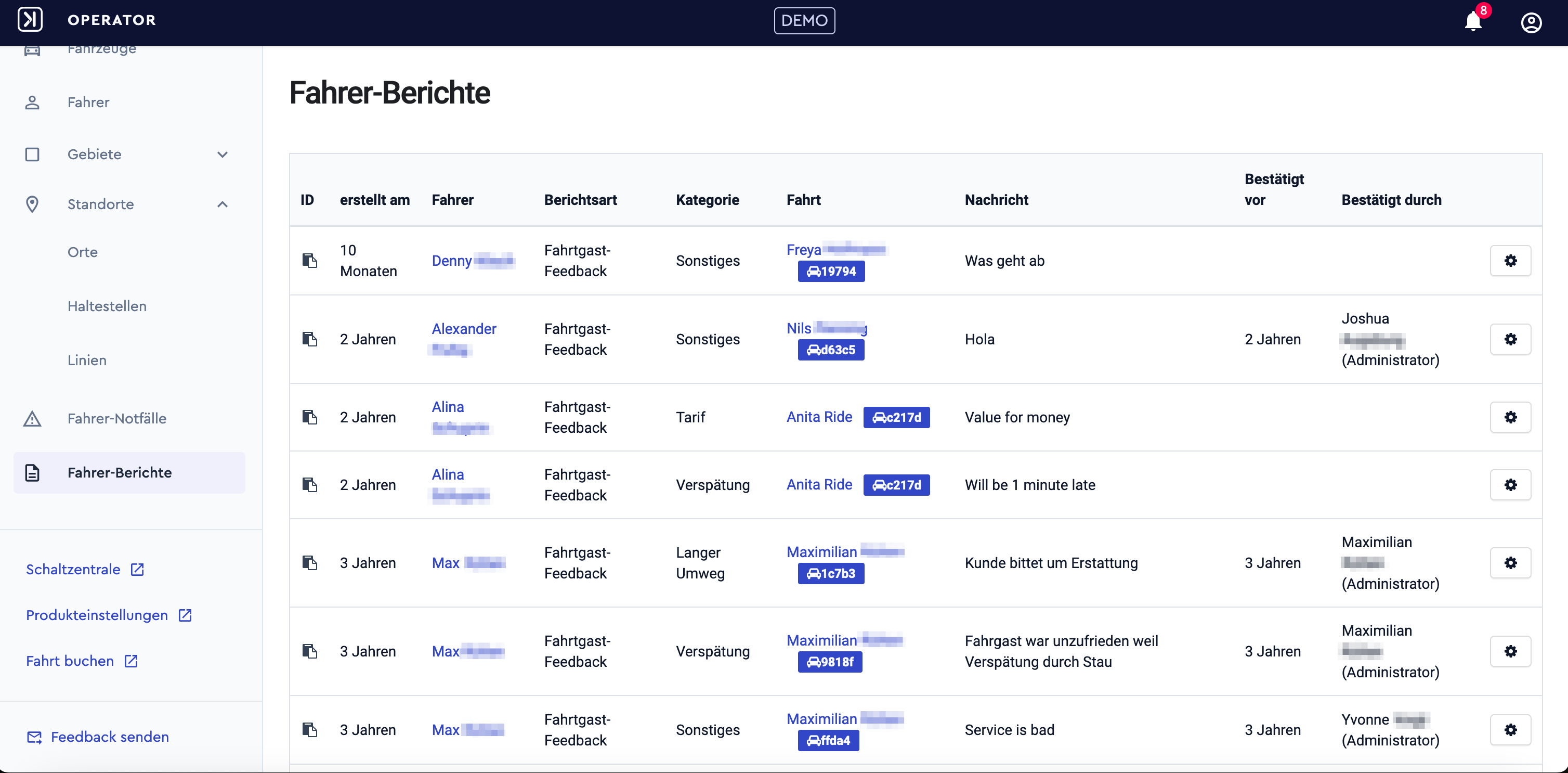
Task: Select Fahrer-Berichte in the sidebar
Action: tap(129, 473)
